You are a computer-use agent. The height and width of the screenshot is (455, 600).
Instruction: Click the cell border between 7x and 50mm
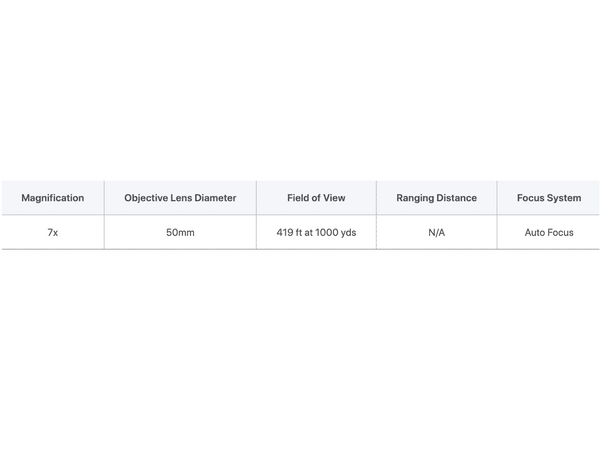point(104,232)
